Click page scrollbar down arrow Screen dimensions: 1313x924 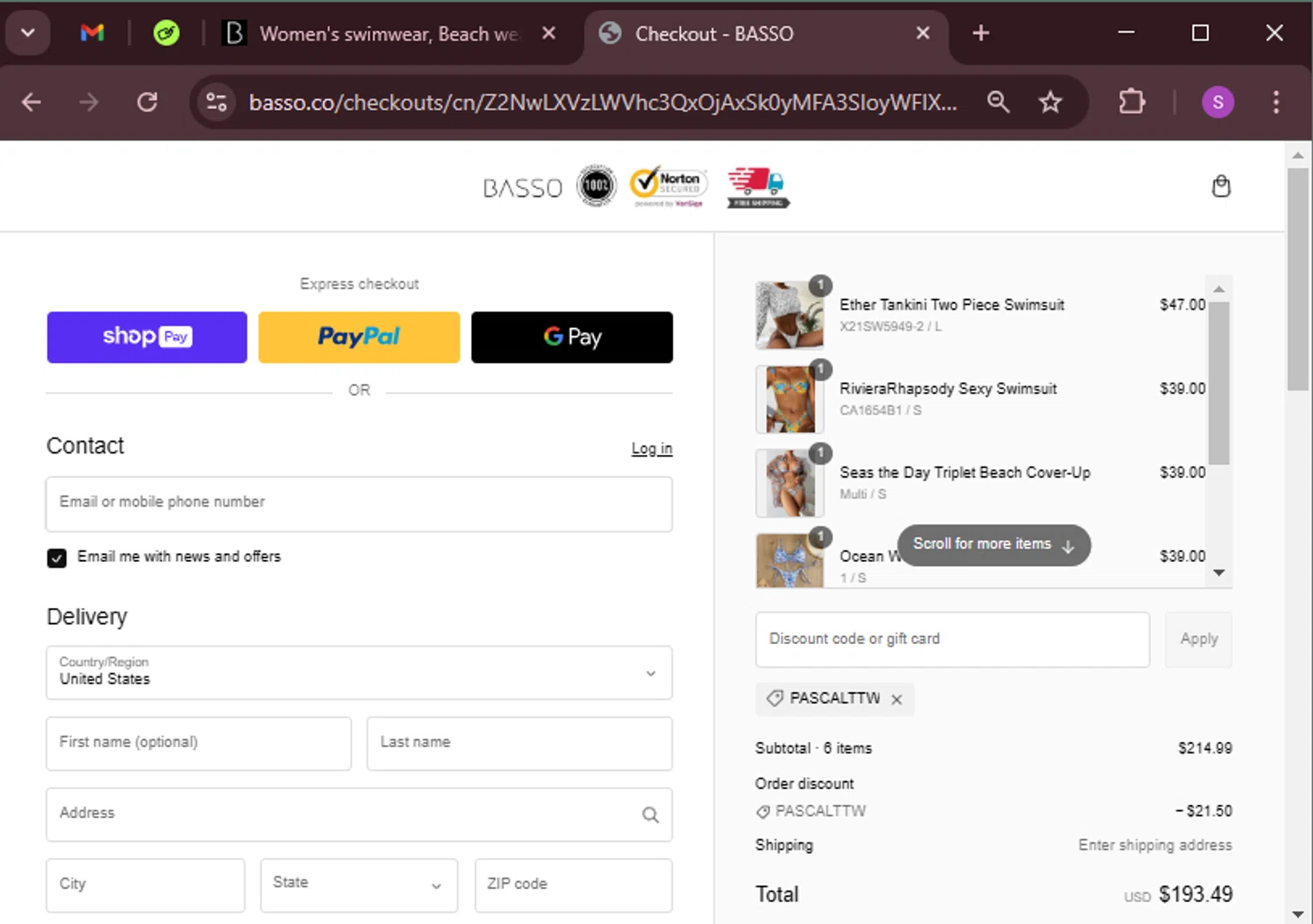(1298, 914)
